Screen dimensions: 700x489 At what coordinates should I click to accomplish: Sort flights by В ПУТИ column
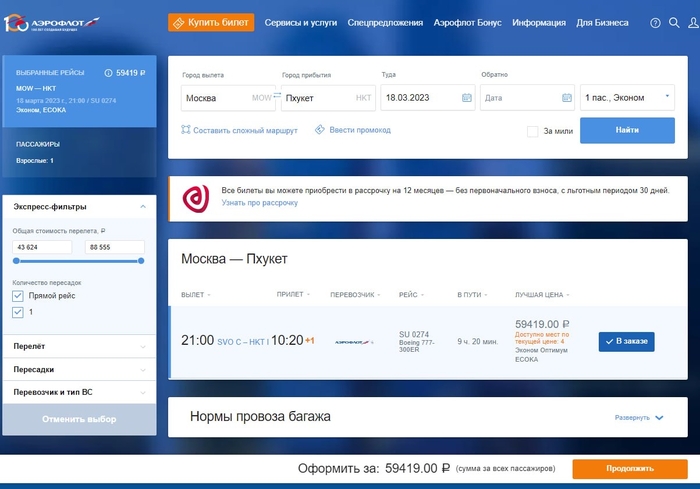tap(472, 295)
